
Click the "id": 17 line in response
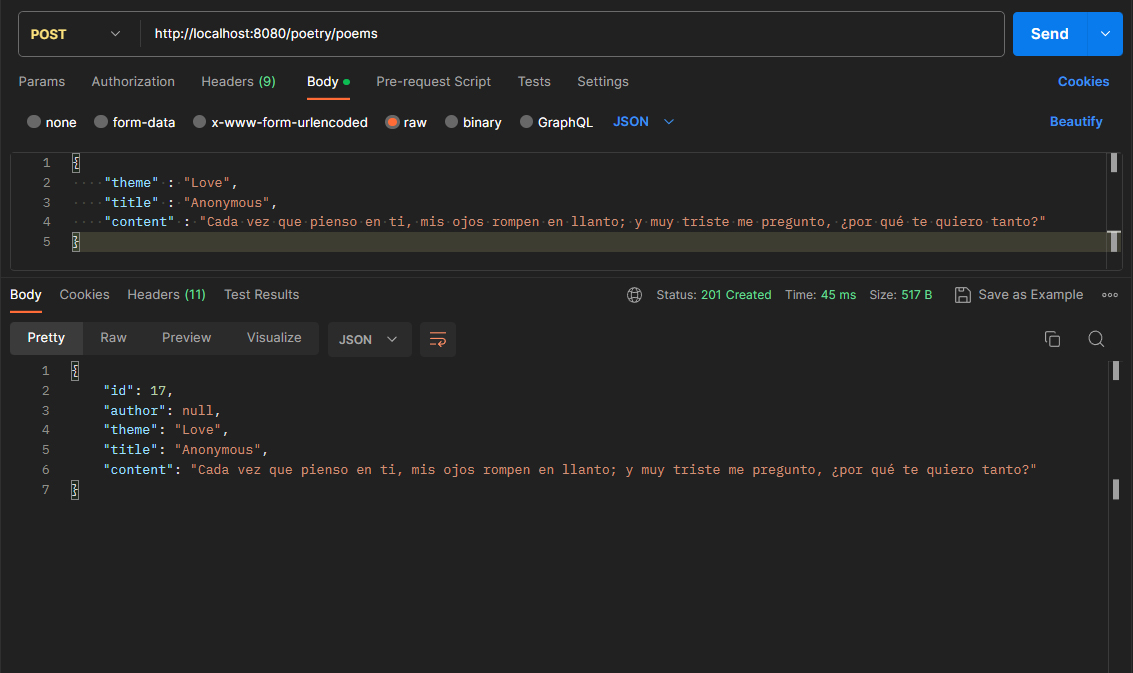[x=138, y=391]
